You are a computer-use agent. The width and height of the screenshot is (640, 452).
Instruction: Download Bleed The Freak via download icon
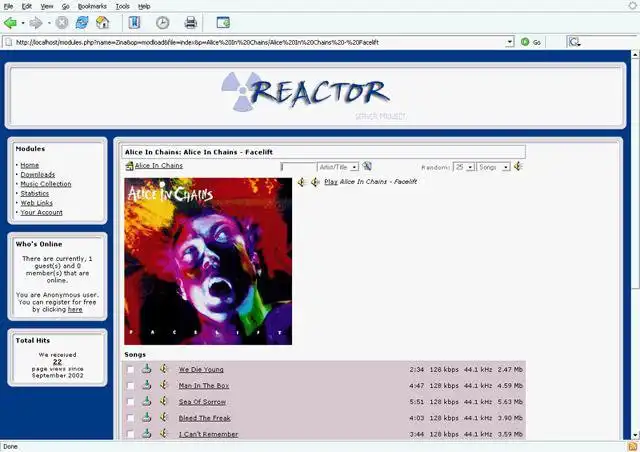pos(147,417)
